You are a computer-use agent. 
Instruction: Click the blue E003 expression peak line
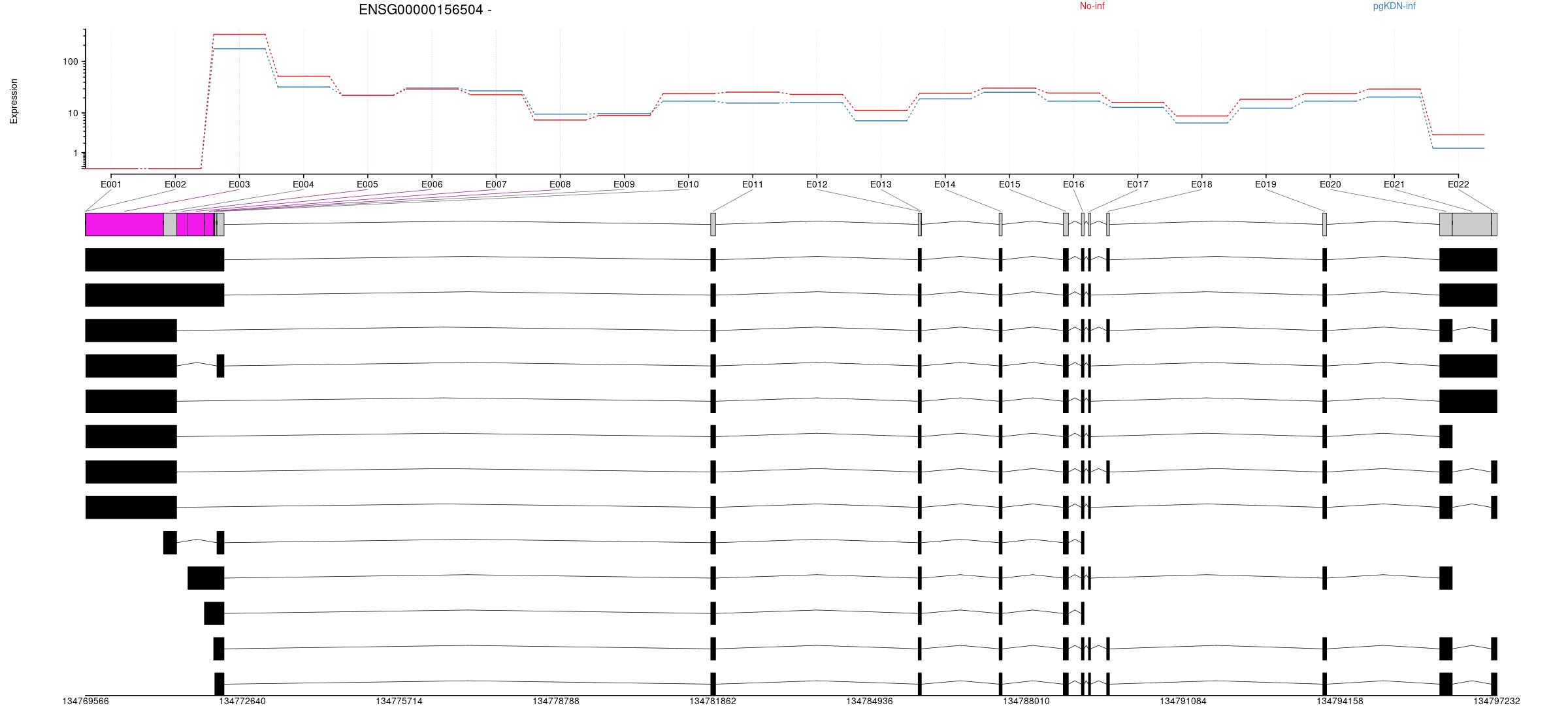click(x=239, y=49)
